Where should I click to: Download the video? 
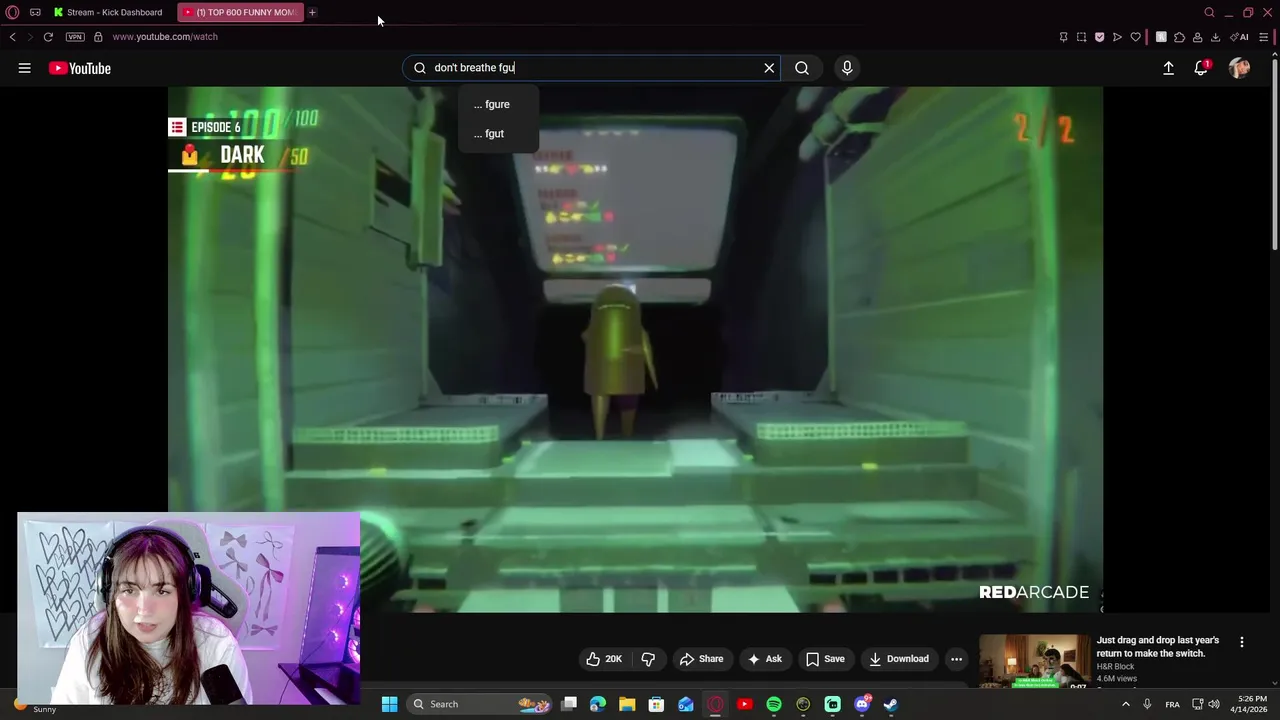(898, 659)
